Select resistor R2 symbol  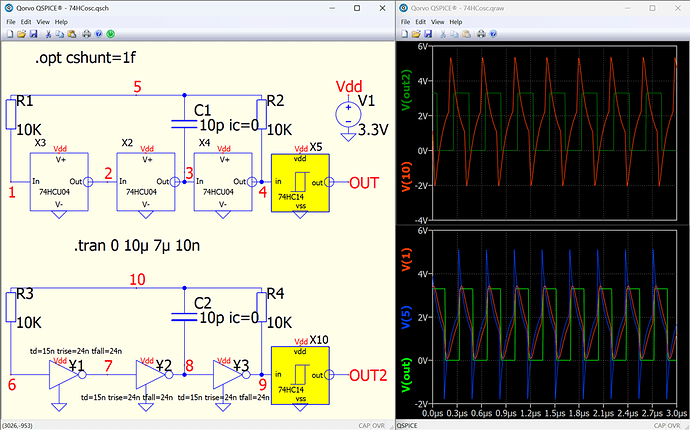261,114
